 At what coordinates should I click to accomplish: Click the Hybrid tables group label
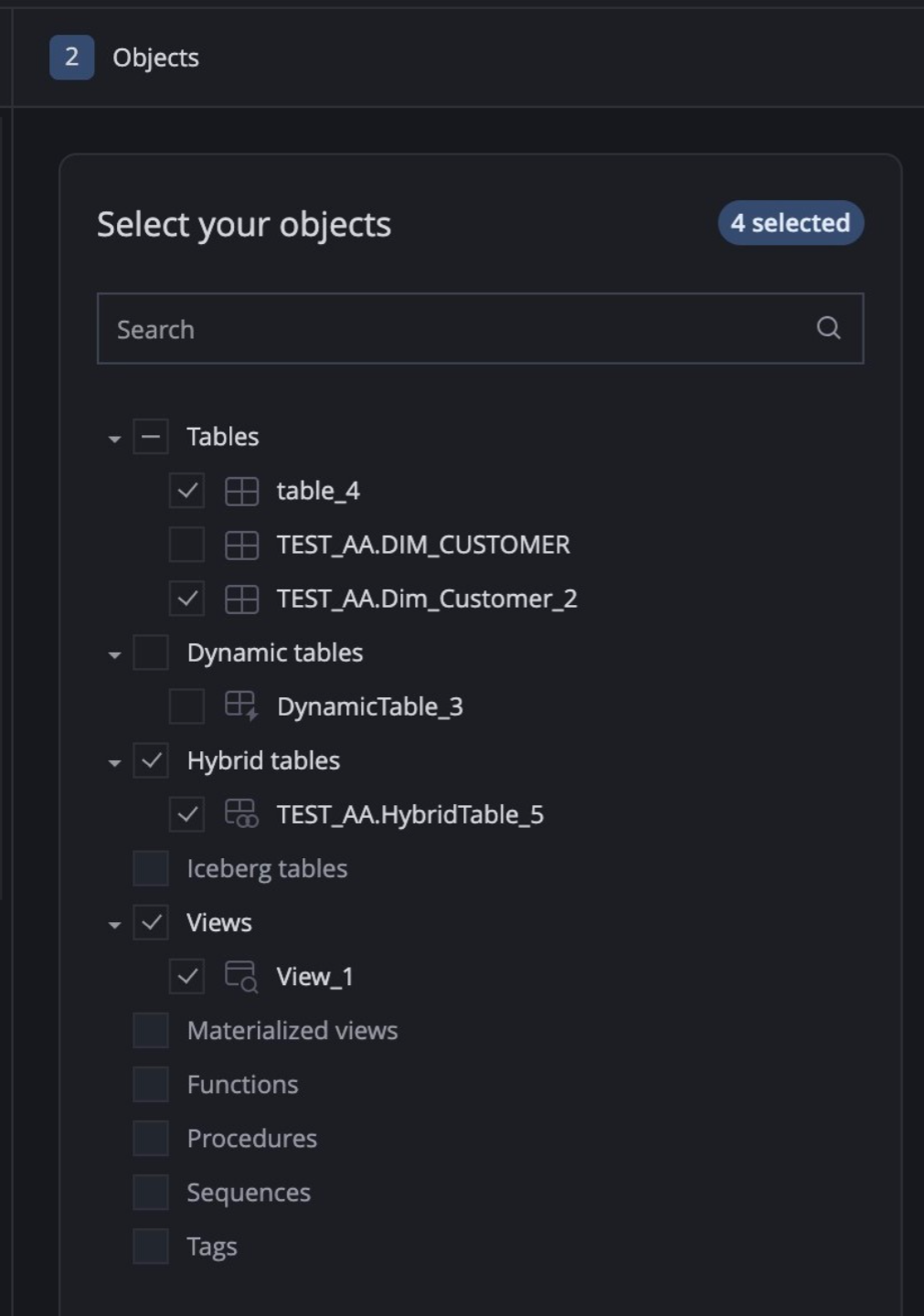tap(263, 760)
